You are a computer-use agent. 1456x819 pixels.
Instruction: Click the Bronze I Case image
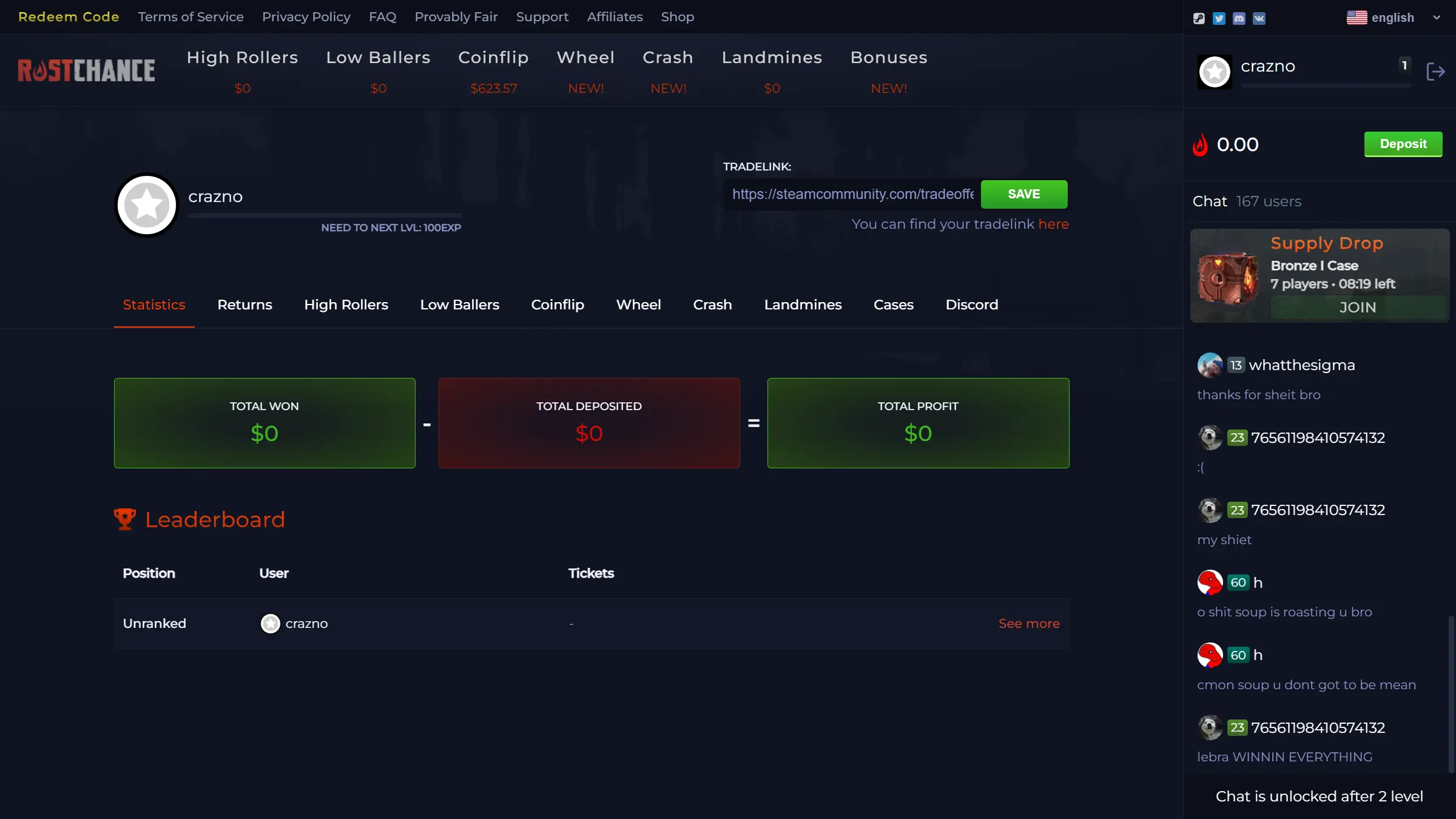pos(1228,279)
